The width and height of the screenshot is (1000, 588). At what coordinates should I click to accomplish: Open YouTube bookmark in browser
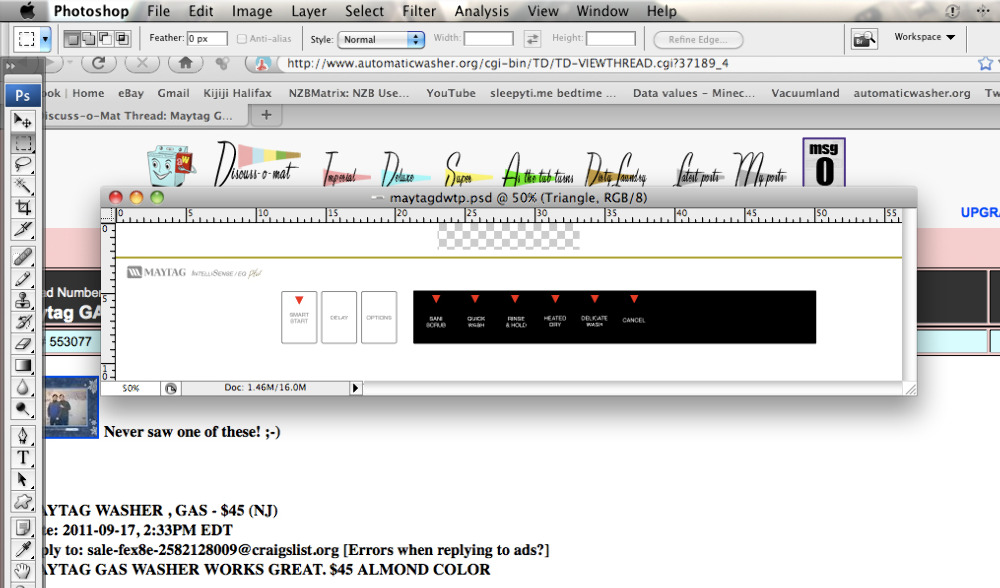pos(451,93)
